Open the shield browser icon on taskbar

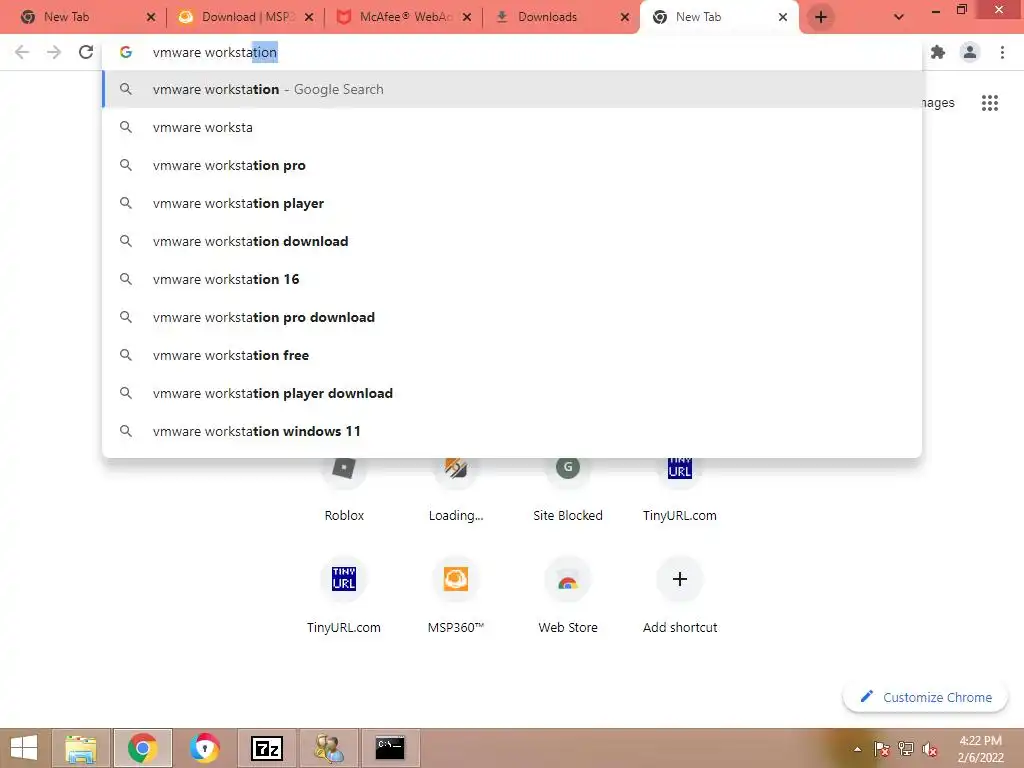pos(204,748)
